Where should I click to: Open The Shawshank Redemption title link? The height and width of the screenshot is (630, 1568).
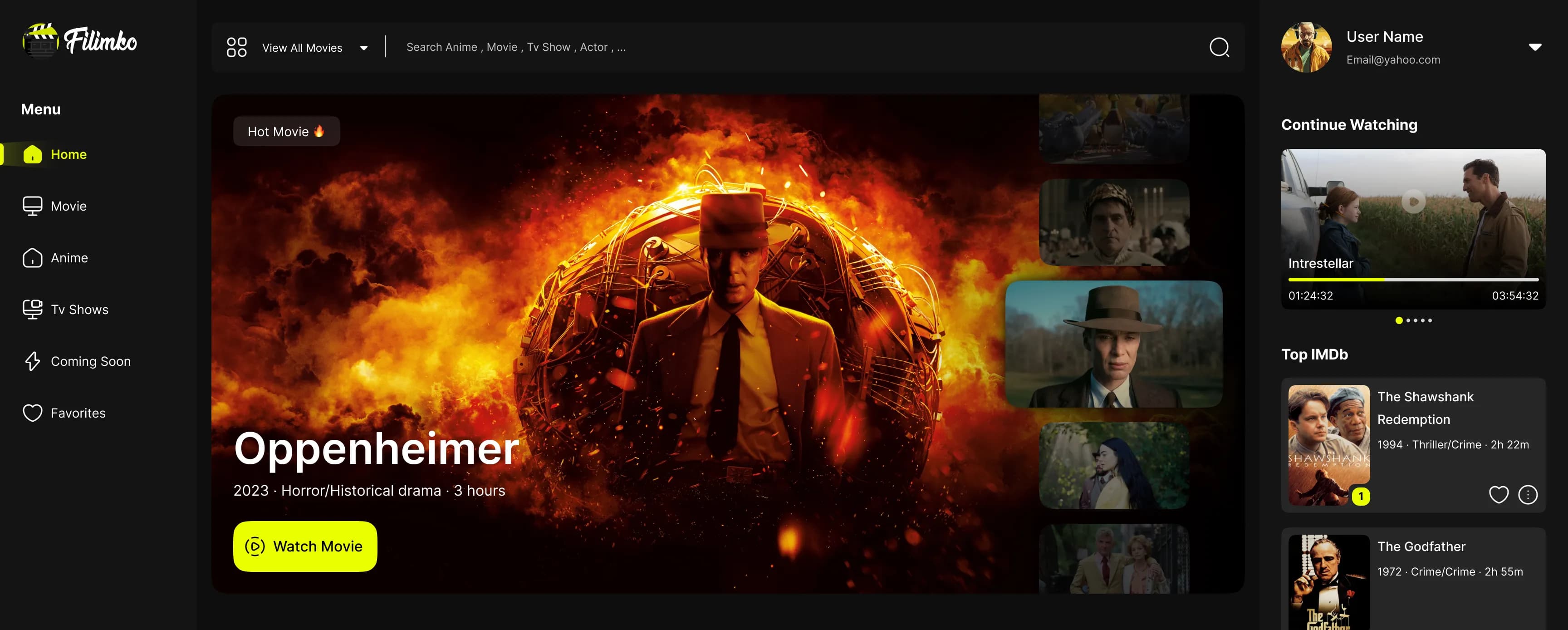[x=1426, y=409]
